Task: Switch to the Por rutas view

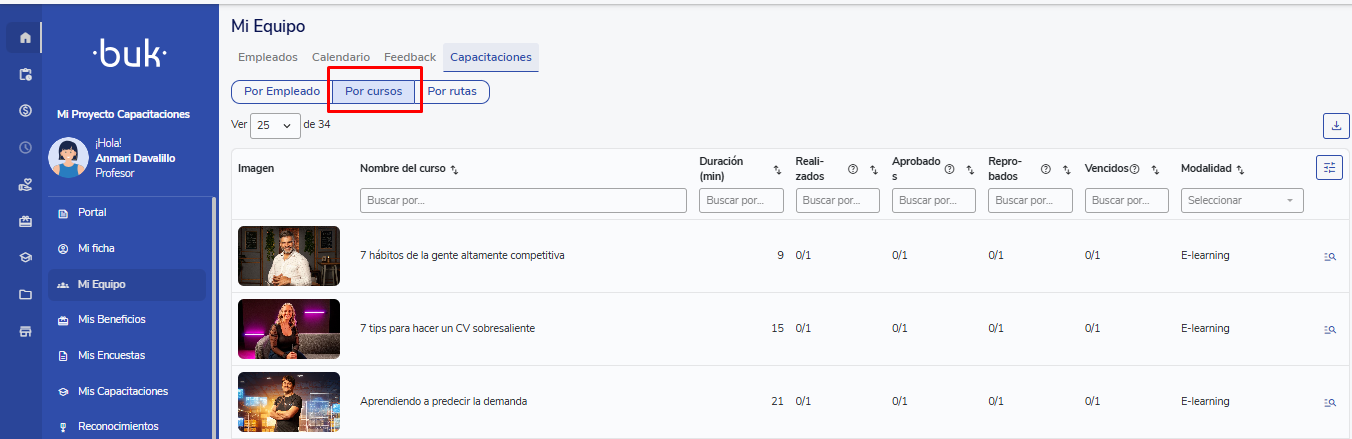Action: pos(452,92)
